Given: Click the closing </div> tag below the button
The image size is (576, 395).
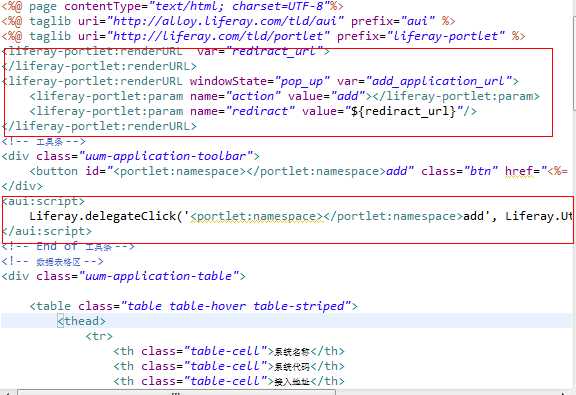Looking at the screenshot, I should pyautogui.click(x=22, y=186).
